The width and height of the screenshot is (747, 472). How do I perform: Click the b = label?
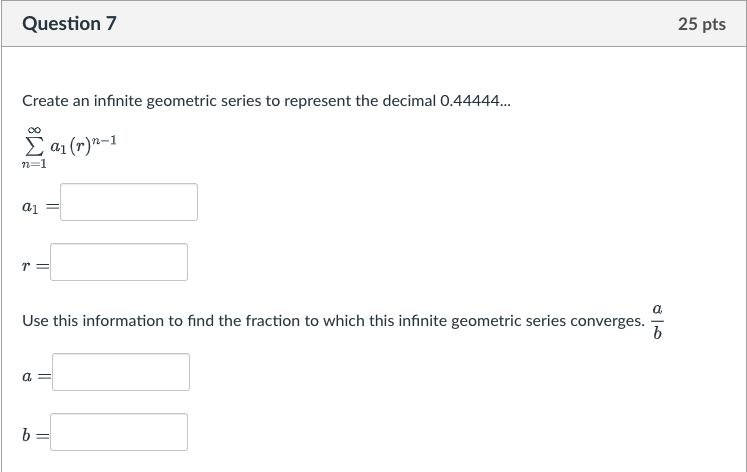[33, 433]
